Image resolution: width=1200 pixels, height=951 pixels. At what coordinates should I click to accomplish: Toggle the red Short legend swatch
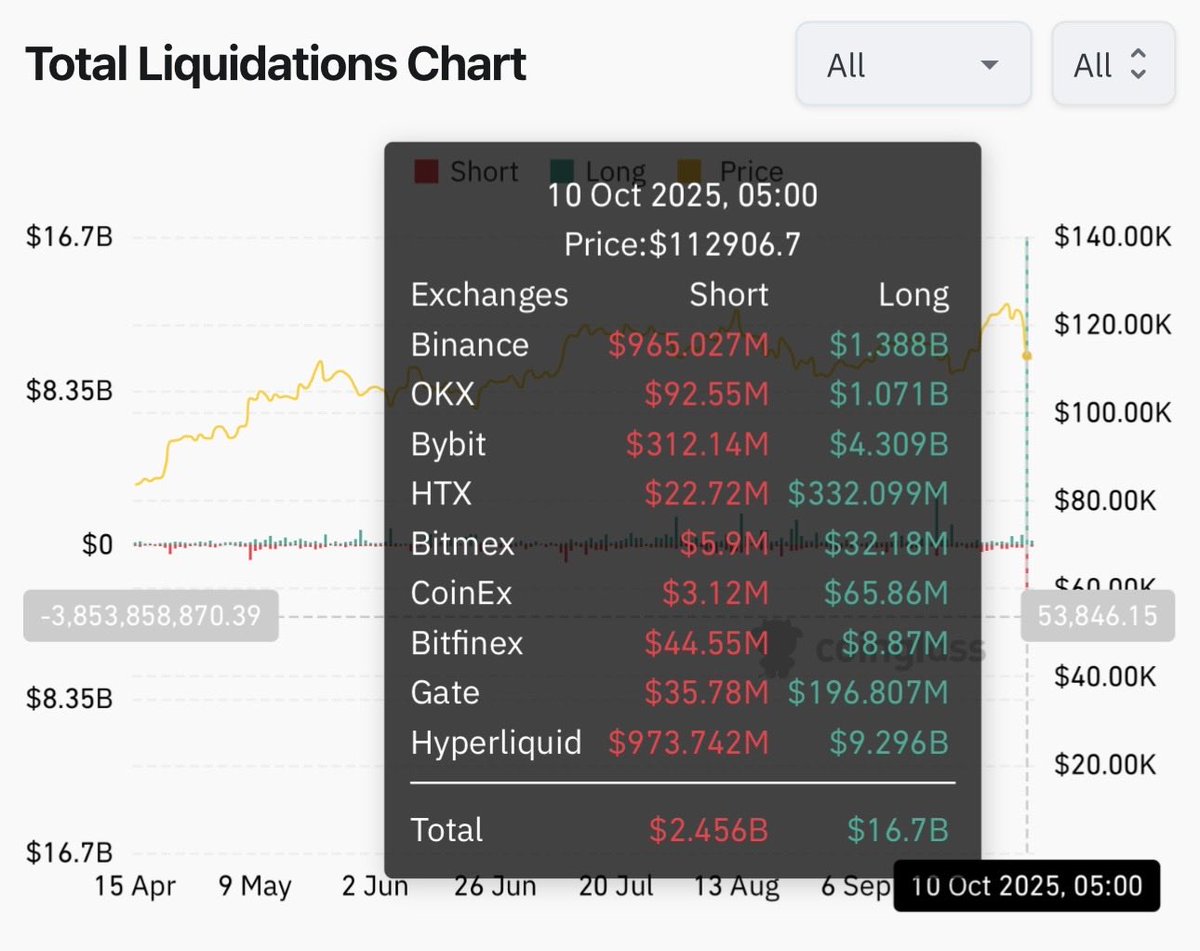[427, 171]
